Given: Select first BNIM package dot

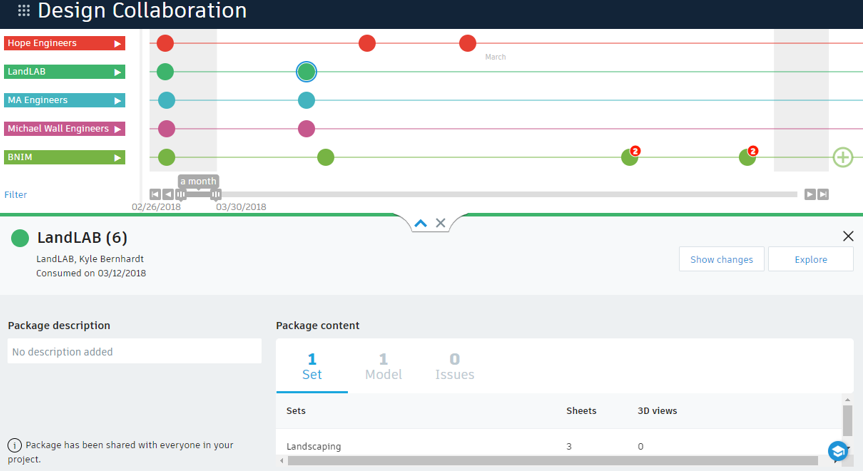Looking at the screenshot, I should tap(166, 157).
